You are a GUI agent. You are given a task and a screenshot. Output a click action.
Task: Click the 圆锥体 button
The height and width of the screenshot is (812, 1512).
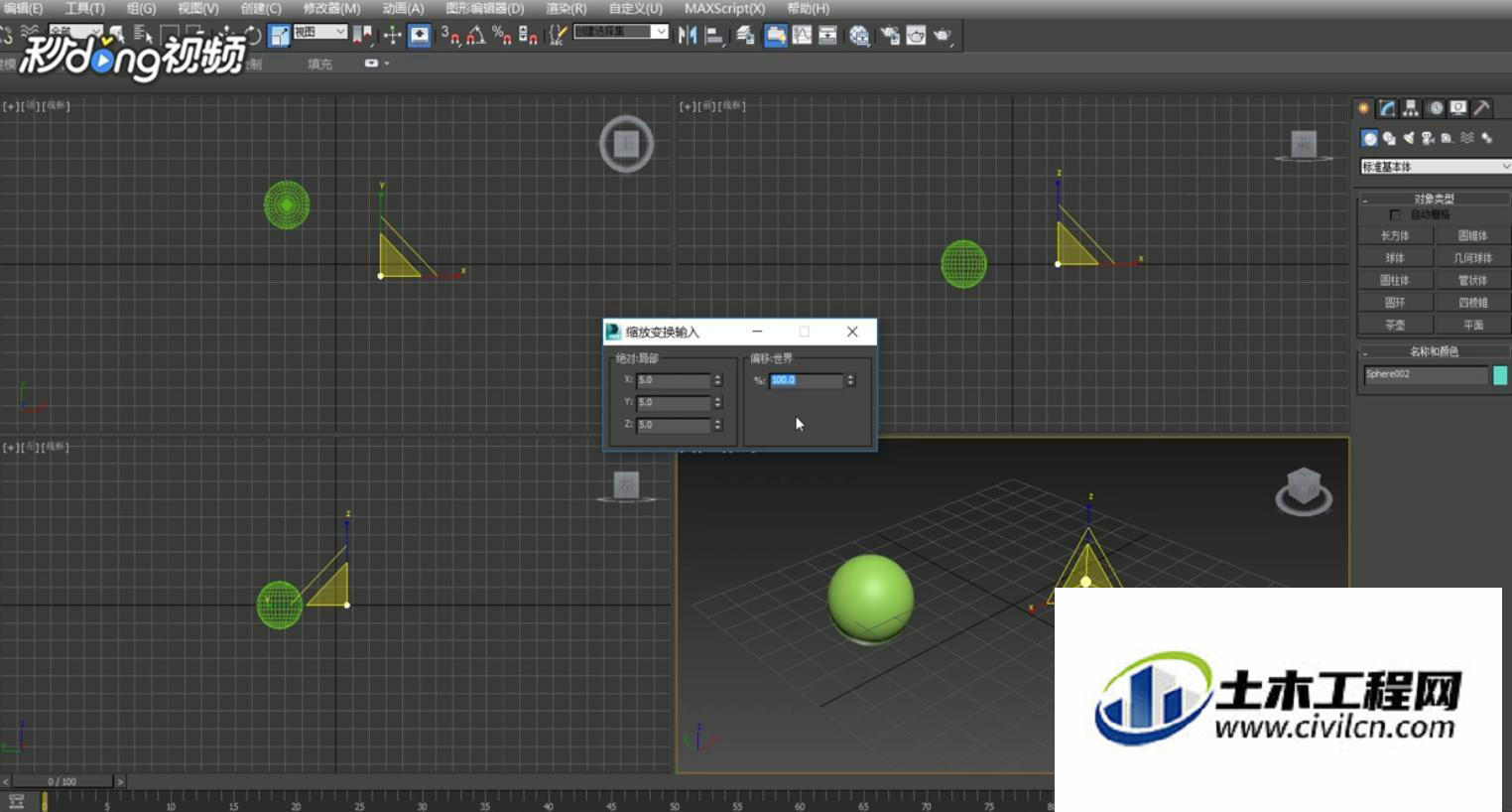1472,236
